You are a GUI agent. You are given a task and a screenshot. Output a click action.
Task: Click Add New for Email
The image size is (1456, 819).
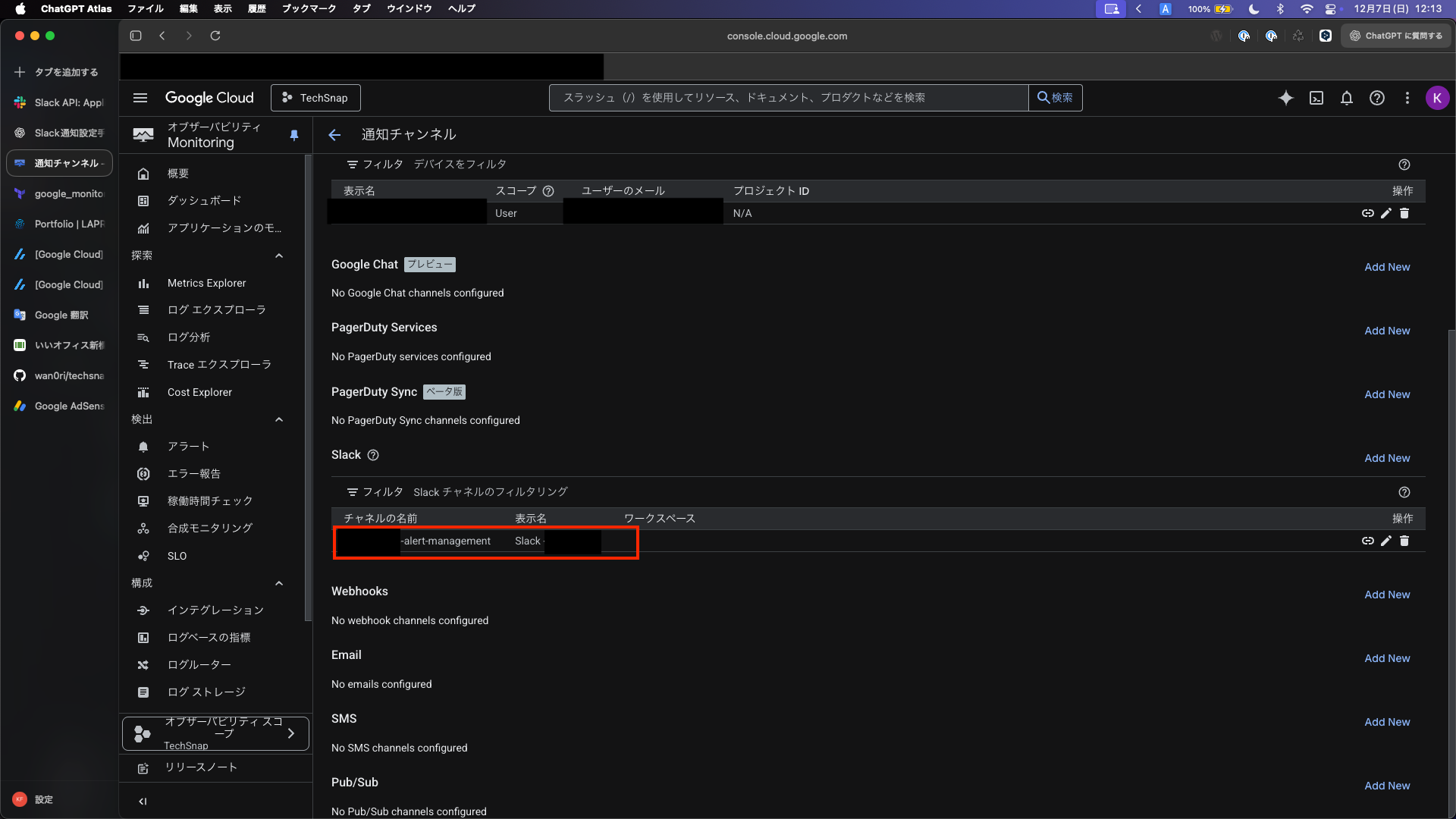pos(1387,658)
